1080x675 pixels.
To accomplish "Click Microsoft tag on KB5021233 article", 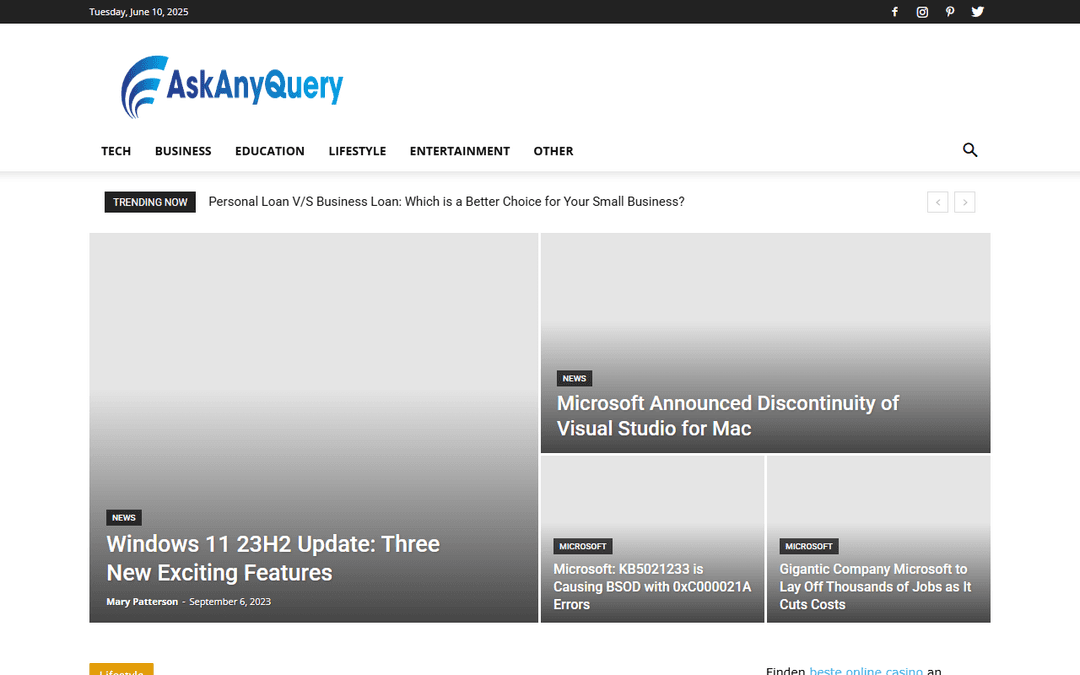I will [x=583, y=546].
